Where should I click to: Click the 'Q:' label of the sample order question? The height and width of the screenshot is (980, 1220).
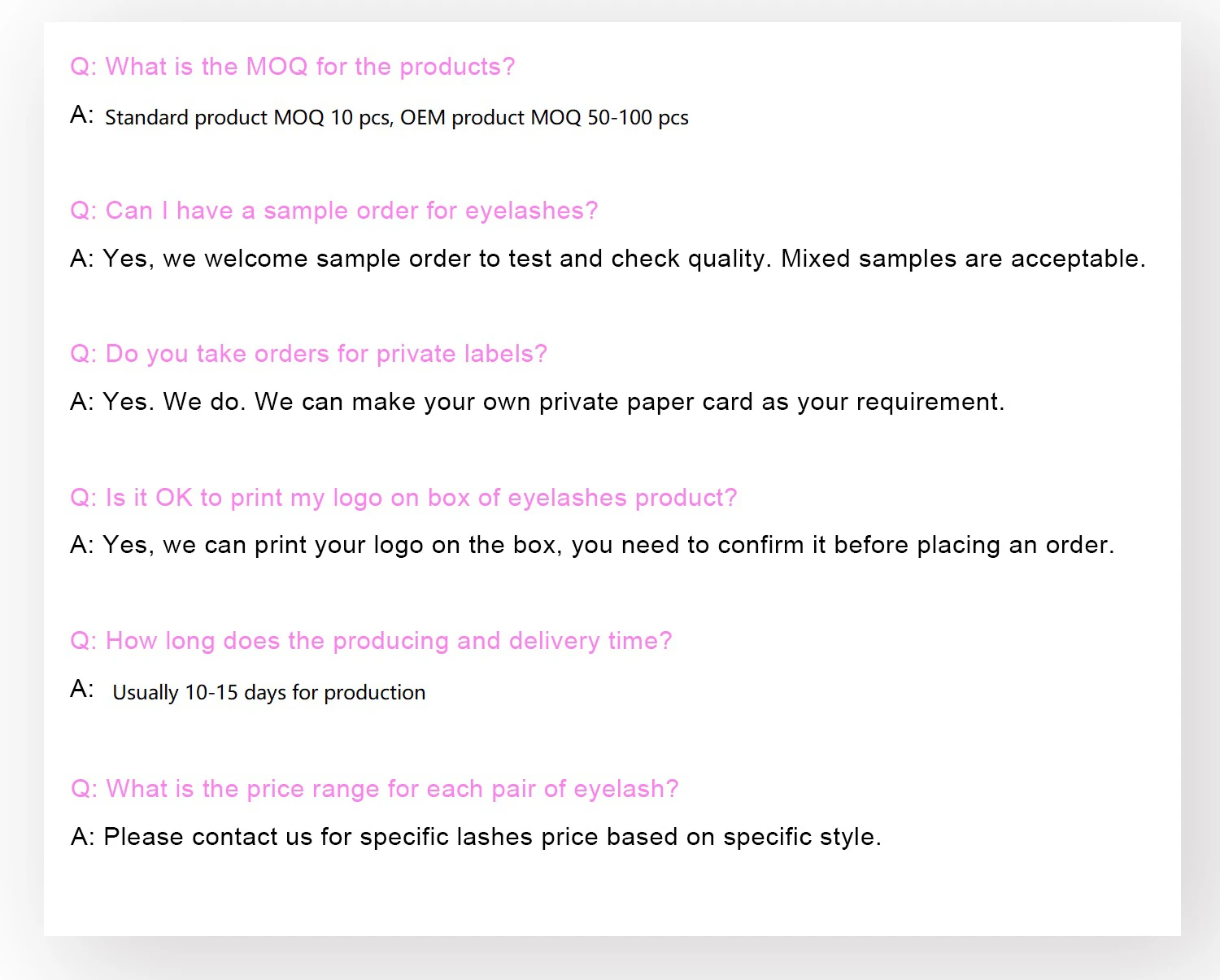click(84, 211)
